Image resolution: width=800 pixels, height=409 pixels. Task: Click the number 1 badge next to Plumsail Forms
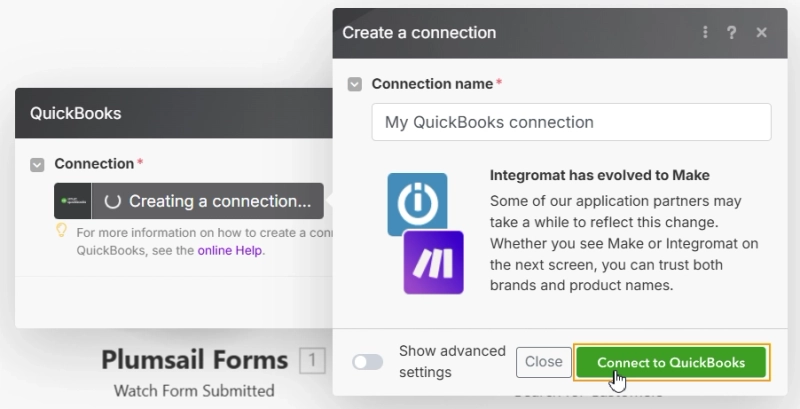click(312, 361)
